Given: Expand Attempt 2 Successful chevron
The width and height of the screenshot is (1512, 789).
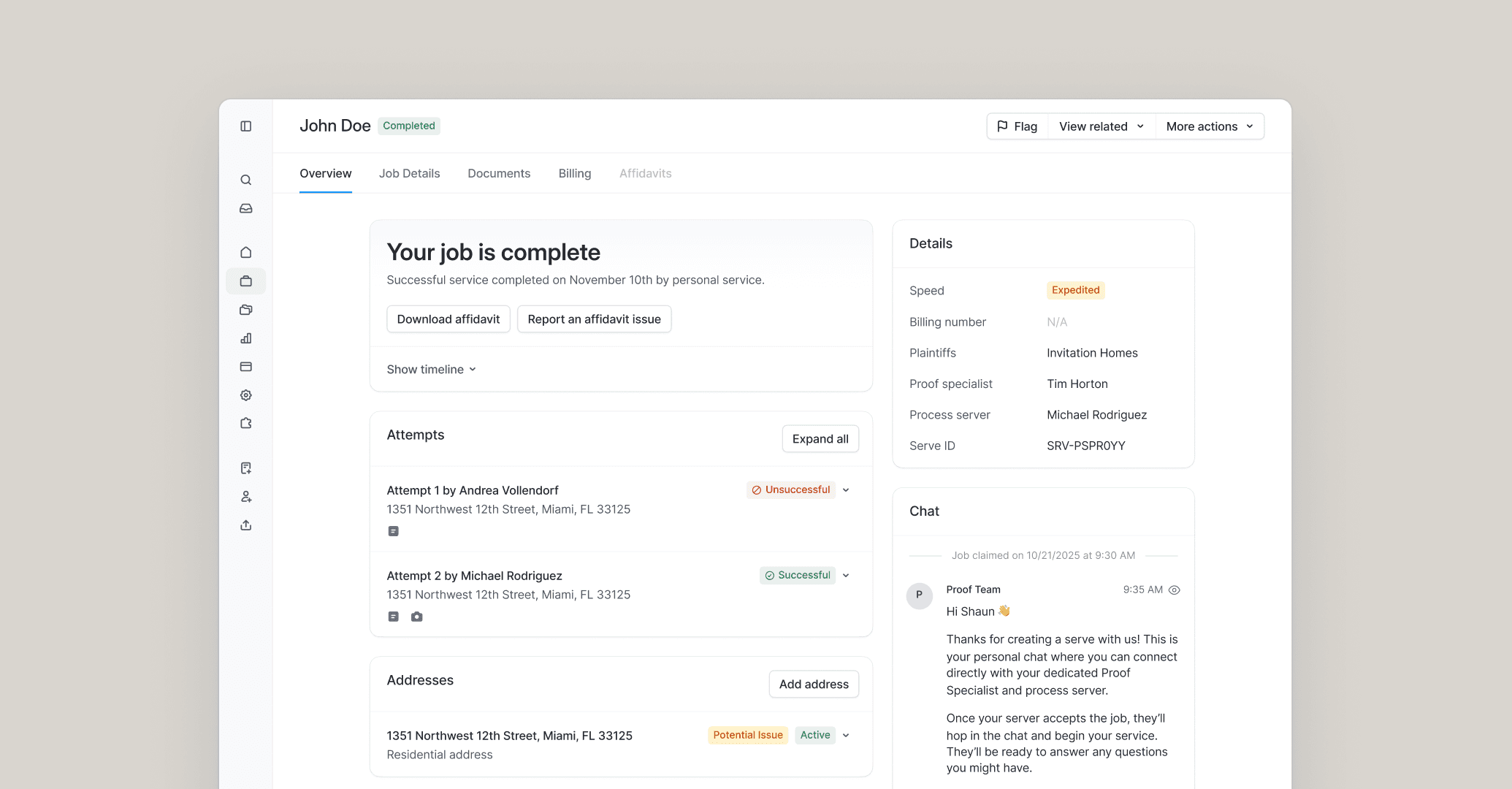Looking at the screenshot, I should (846, 576).
